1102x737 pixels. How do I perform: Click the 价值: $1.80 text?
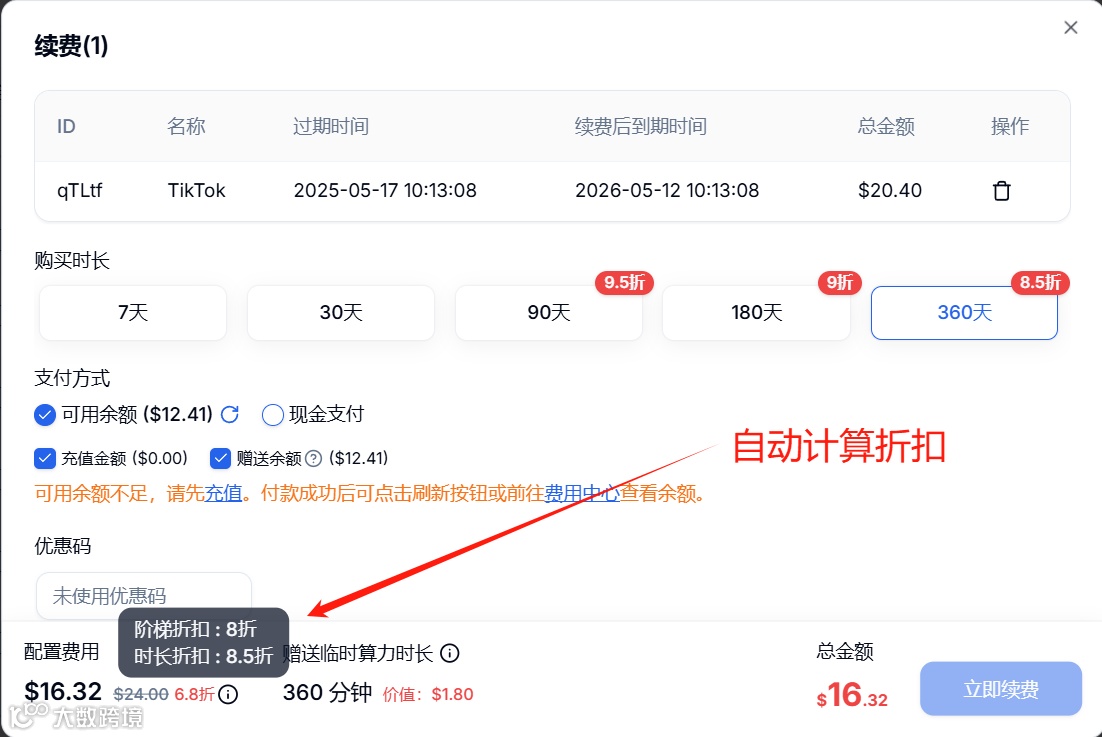(428, 695)
